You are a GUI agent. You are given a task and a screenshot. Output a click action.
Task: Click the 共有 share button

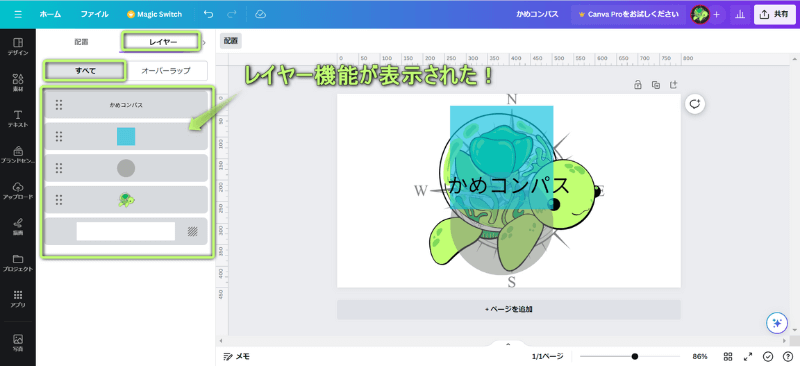775,14
